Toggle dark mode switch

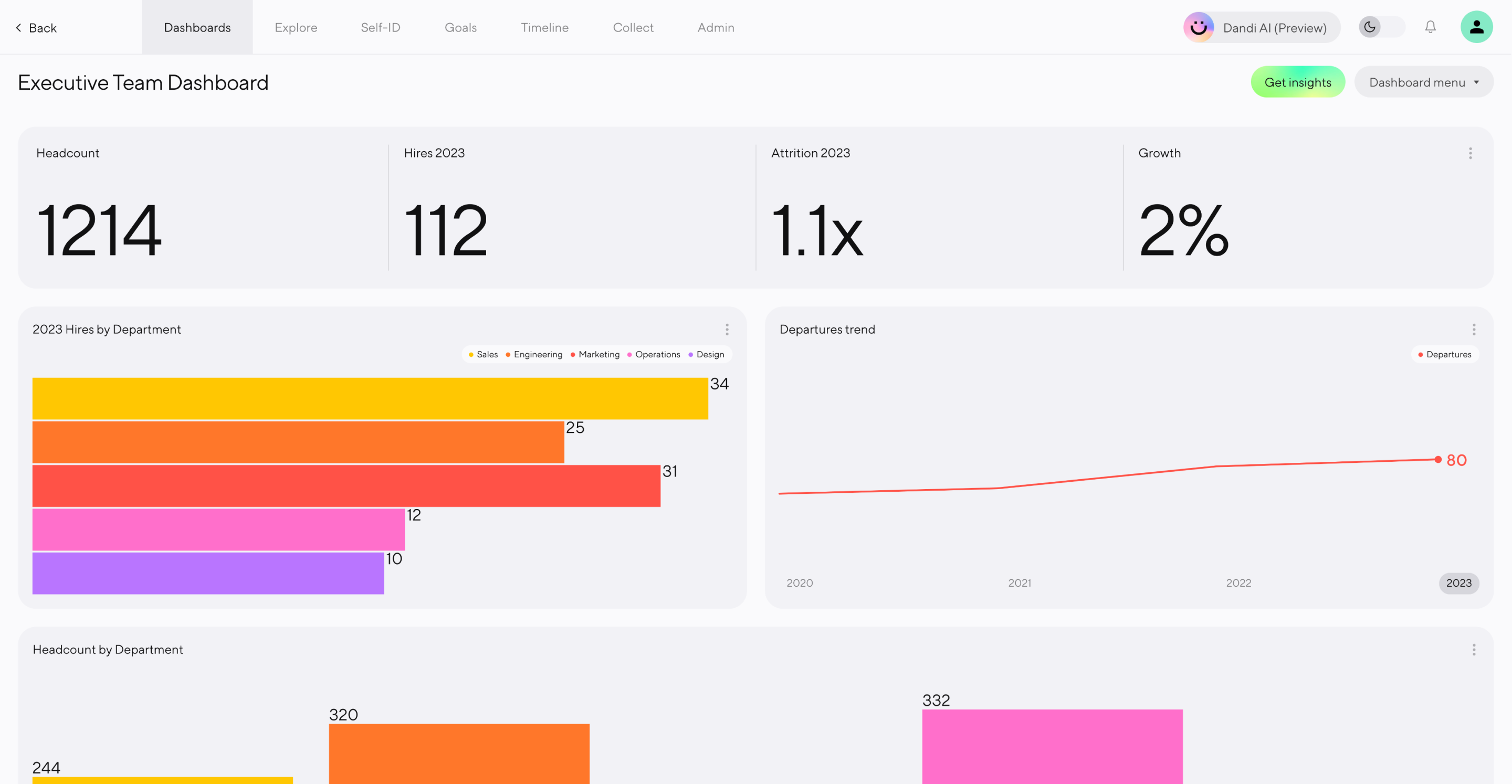[1381, 27]
